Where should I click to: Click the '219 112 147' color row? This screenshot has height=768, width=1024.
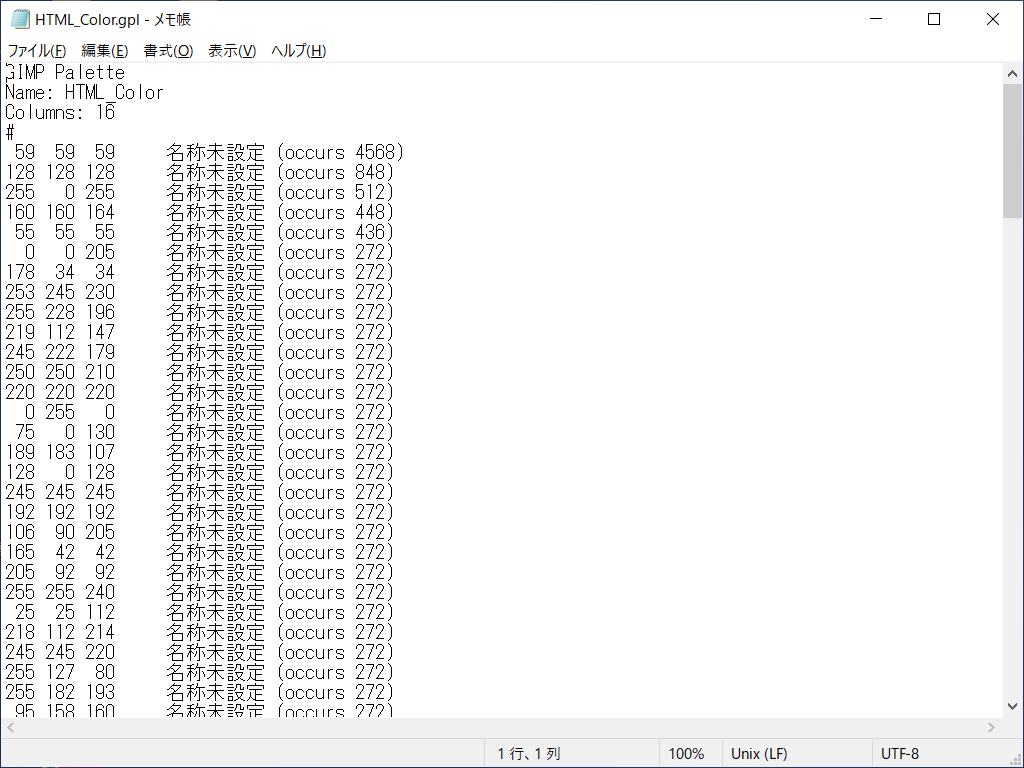coord(200,332)
